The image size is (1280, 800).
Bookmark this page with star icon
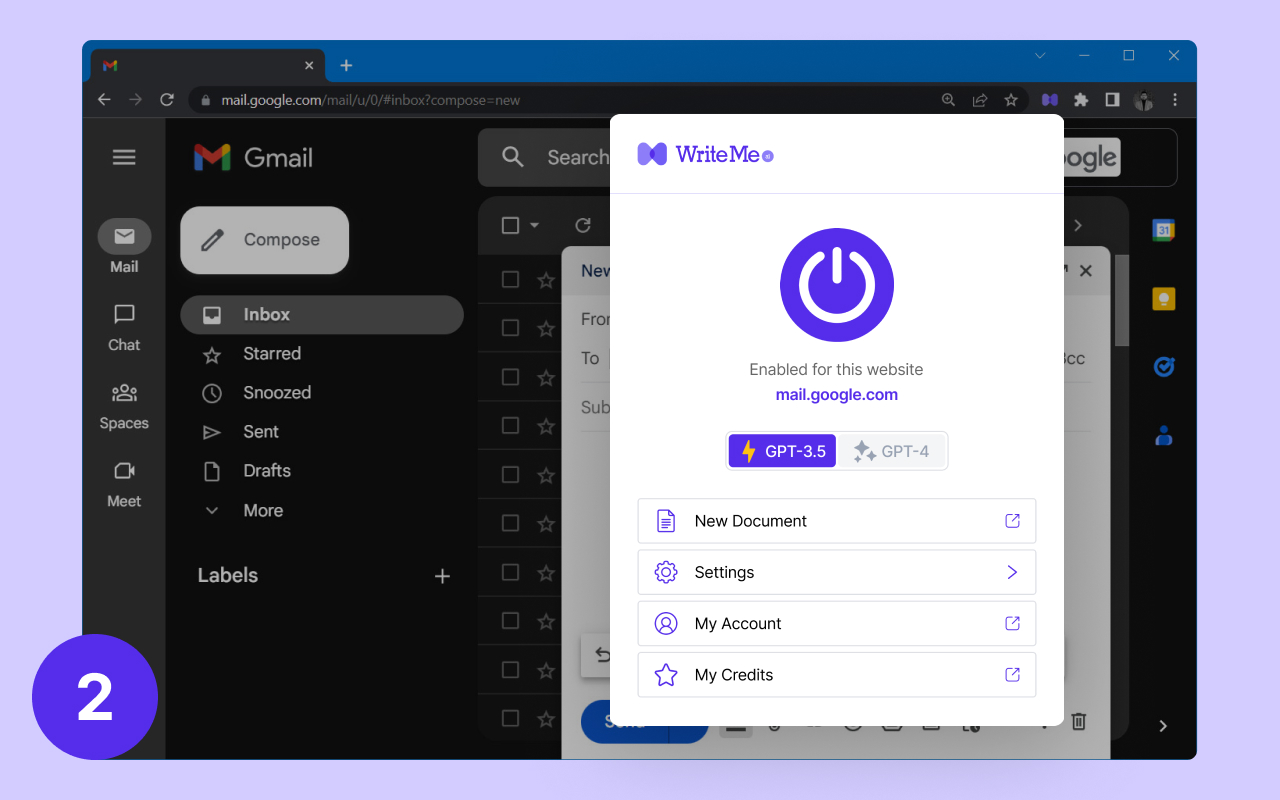click(1011, 100)
